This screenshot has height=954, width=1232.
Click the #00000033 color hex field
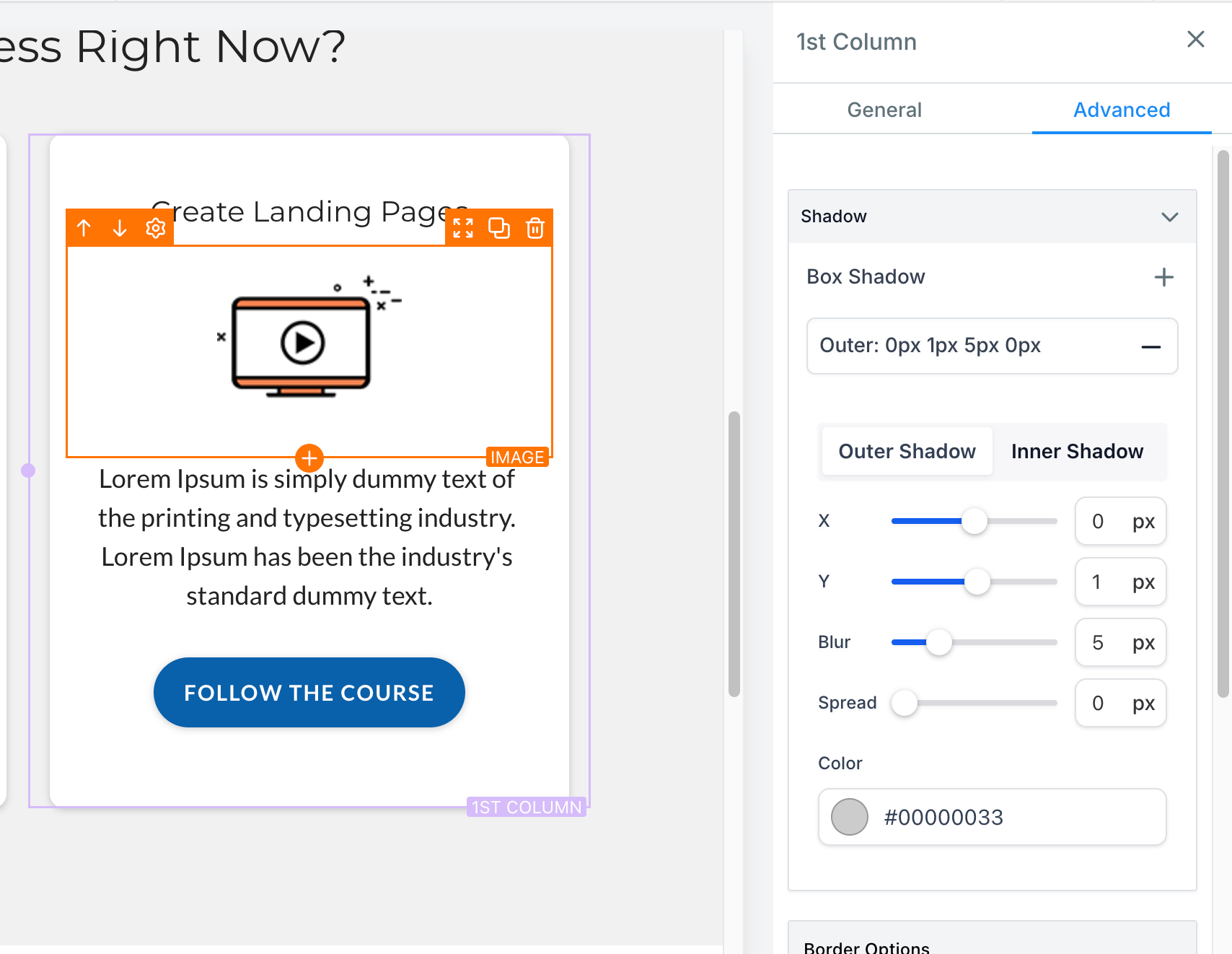coord(993,817)
